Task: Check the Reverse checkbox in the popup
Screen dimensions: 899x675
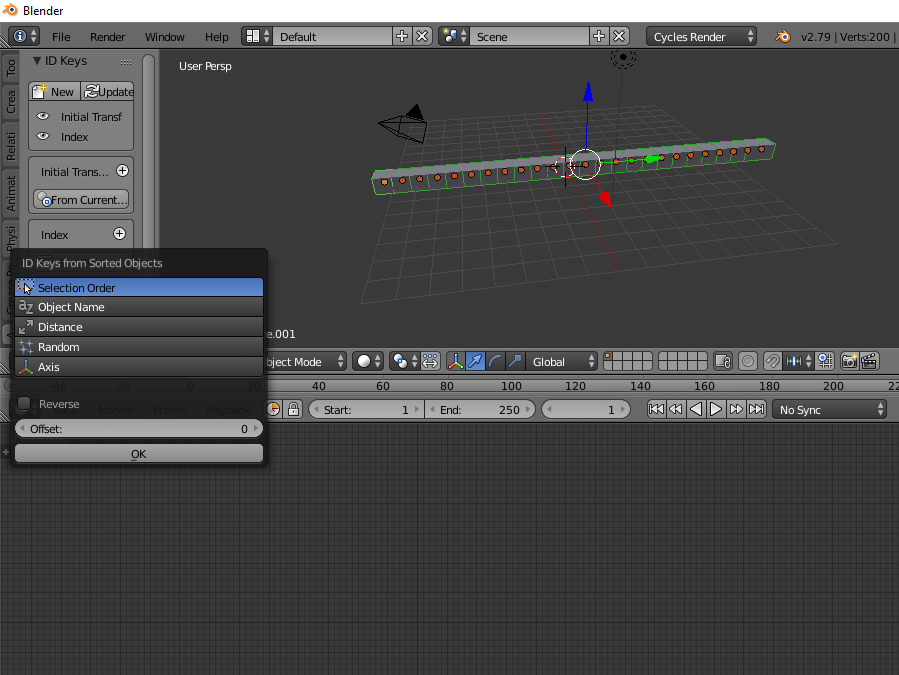Action: pos(26,404)
